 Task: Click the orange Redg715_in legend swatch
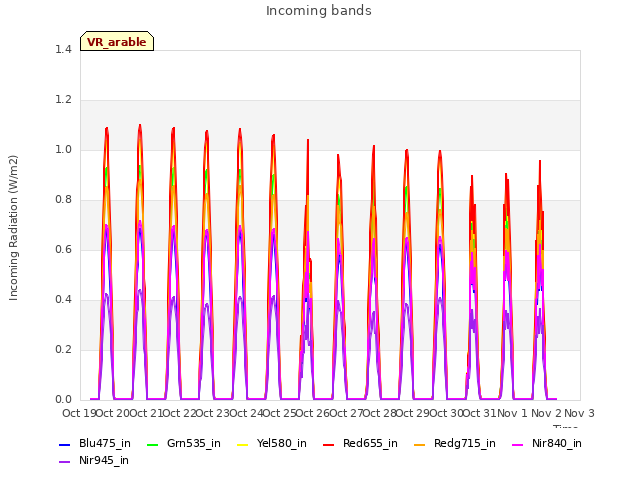(419, 444)
